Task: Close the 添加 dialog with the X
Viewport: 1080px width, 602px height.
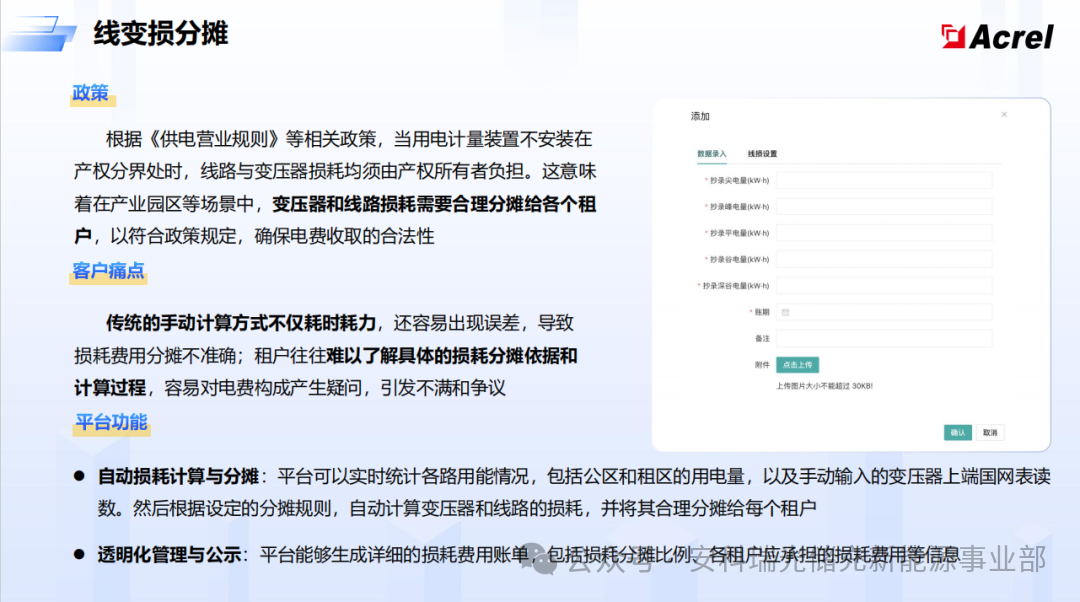Action: pos(1004,114)
